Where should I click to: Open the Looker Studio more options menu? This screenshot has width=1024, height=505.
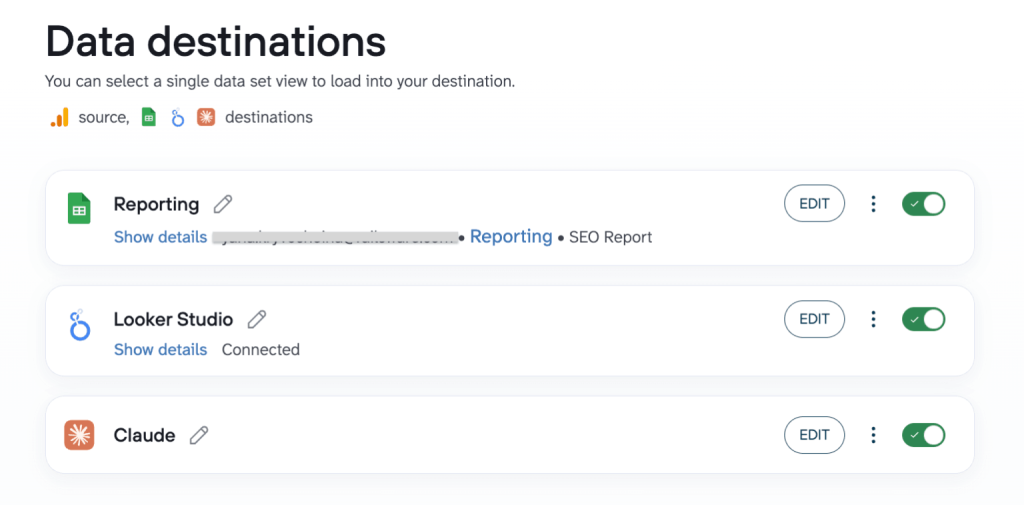click(873, 319)
